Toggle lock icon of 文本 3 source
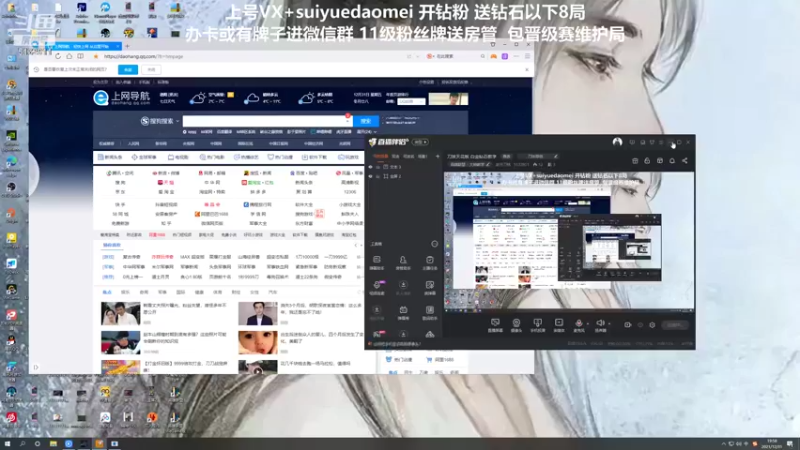Image resolution: width=800 pixels, height=450 pixels. click(378, 167)
